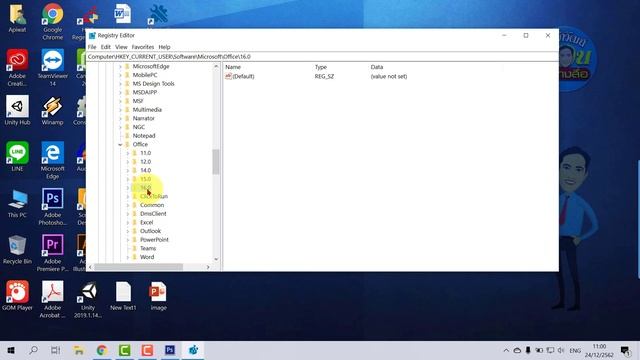Image resolution: width=640 pixels, height=360 pixels.
Task: Expand the Excel key arrow
Action: pos(128,222)
